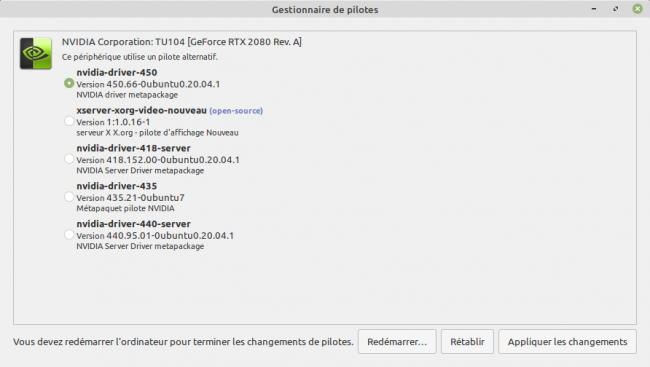Click the NVIDIA Corporation TU104 device title
650x367 pixels.
[182, 42]
